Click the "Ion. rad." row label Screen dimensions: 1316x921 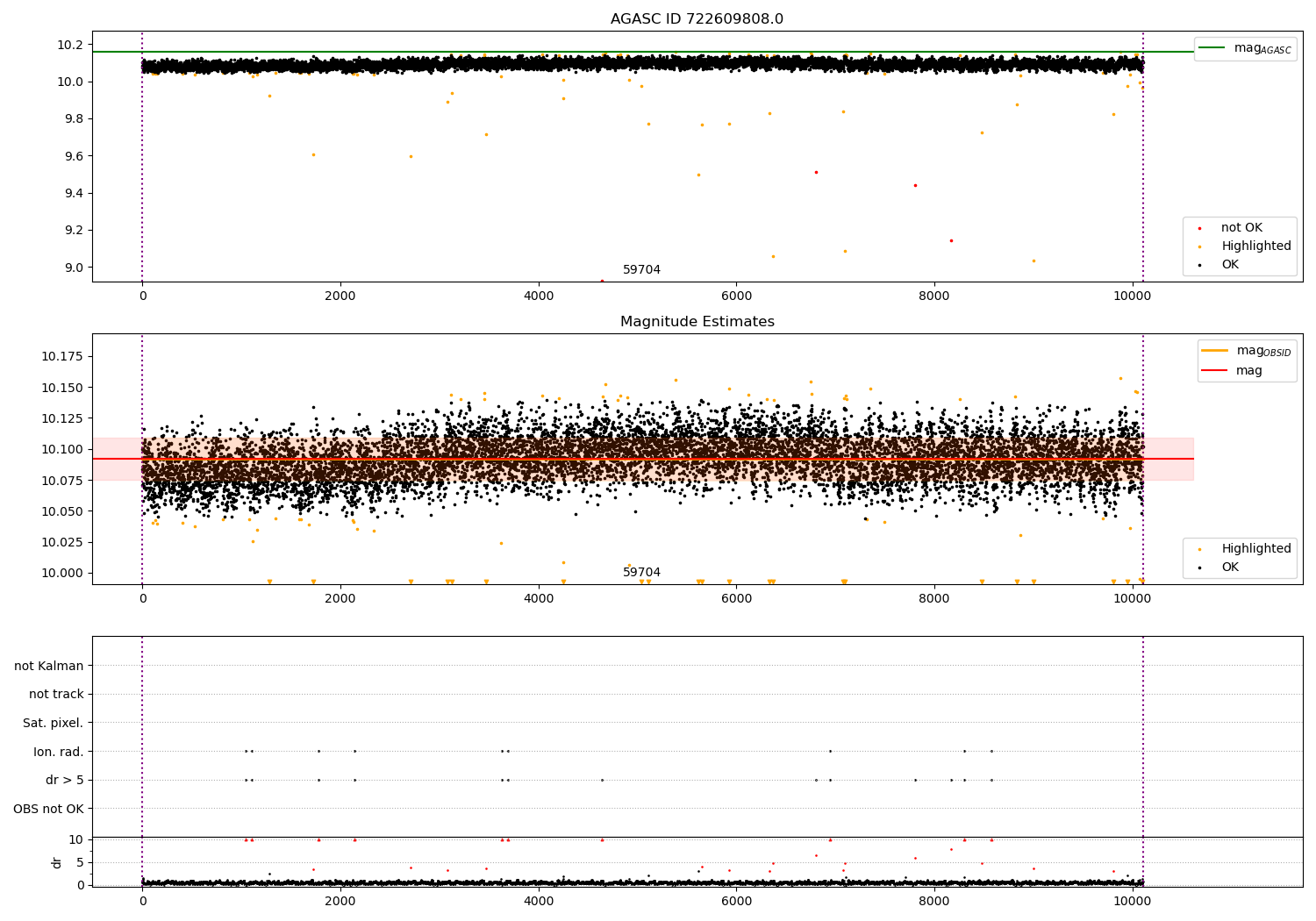59,752
